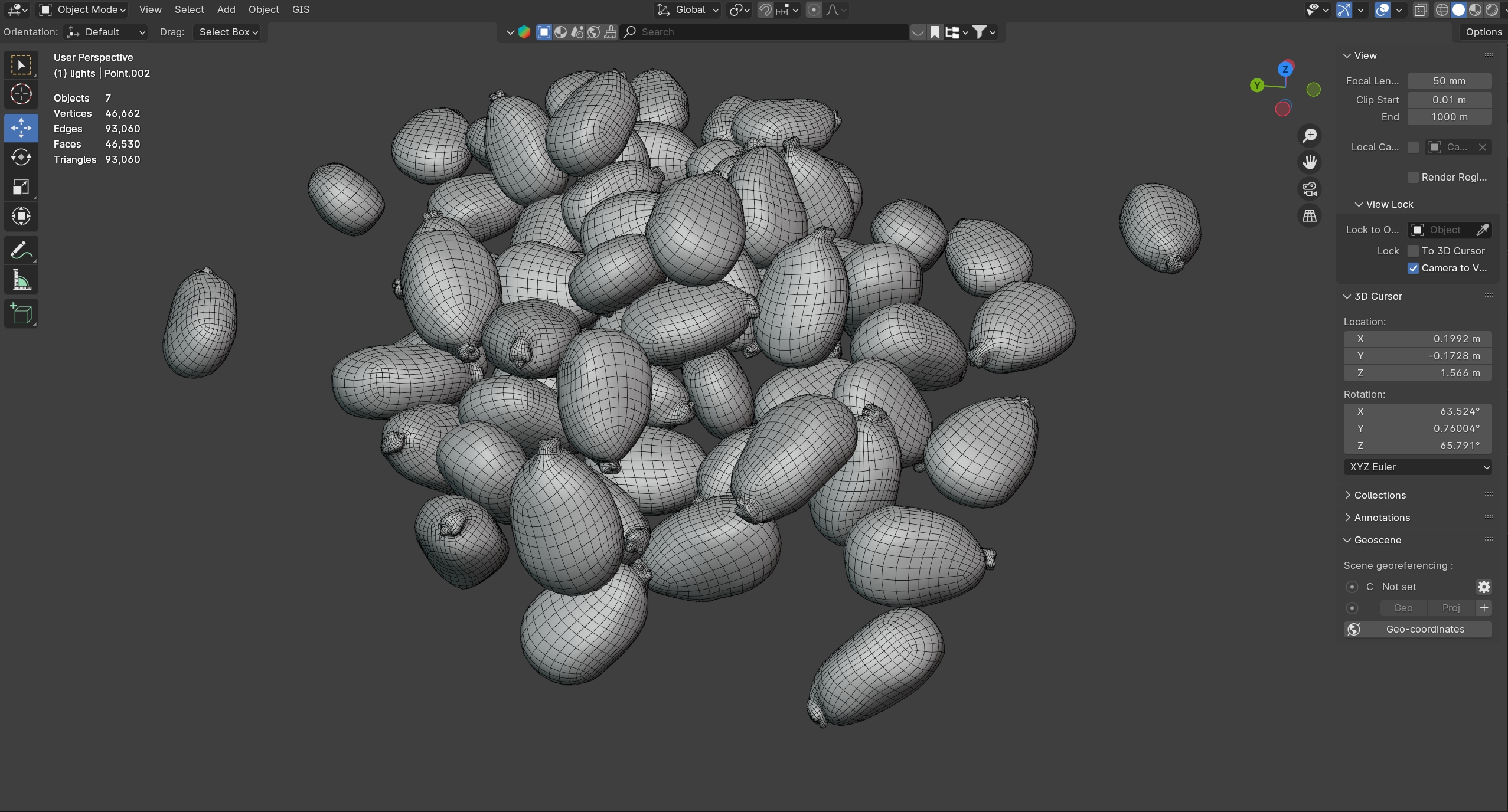Uncheck Camera to View option

tap(1413, 268)
